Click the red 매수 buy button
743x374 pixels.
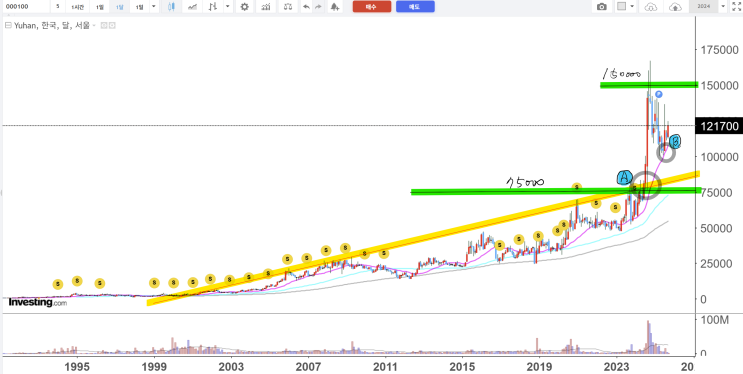tap(372, 7)
